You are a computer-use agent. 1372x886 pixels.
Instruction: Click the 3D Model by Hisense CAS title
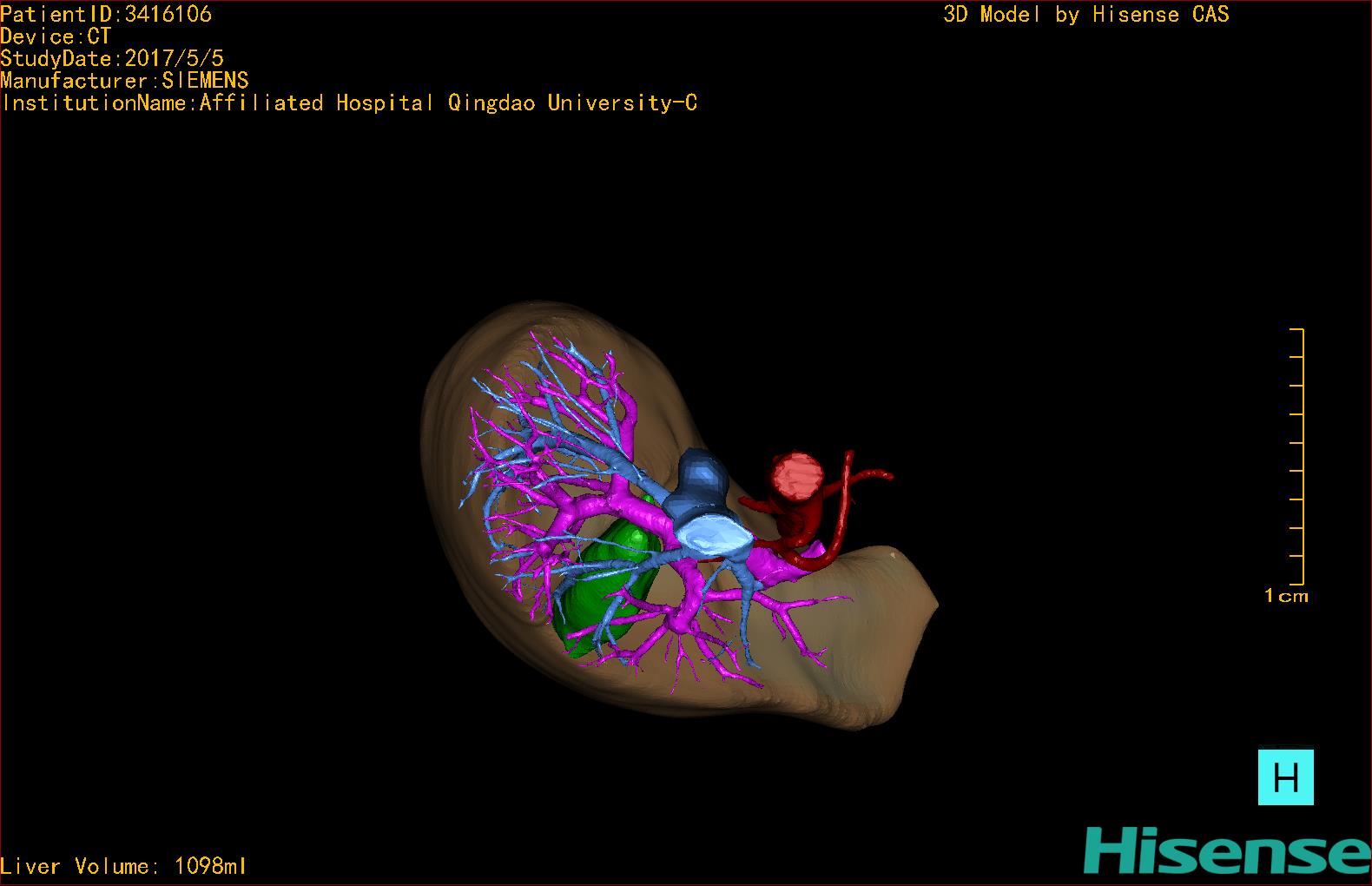coord(1086,15)
